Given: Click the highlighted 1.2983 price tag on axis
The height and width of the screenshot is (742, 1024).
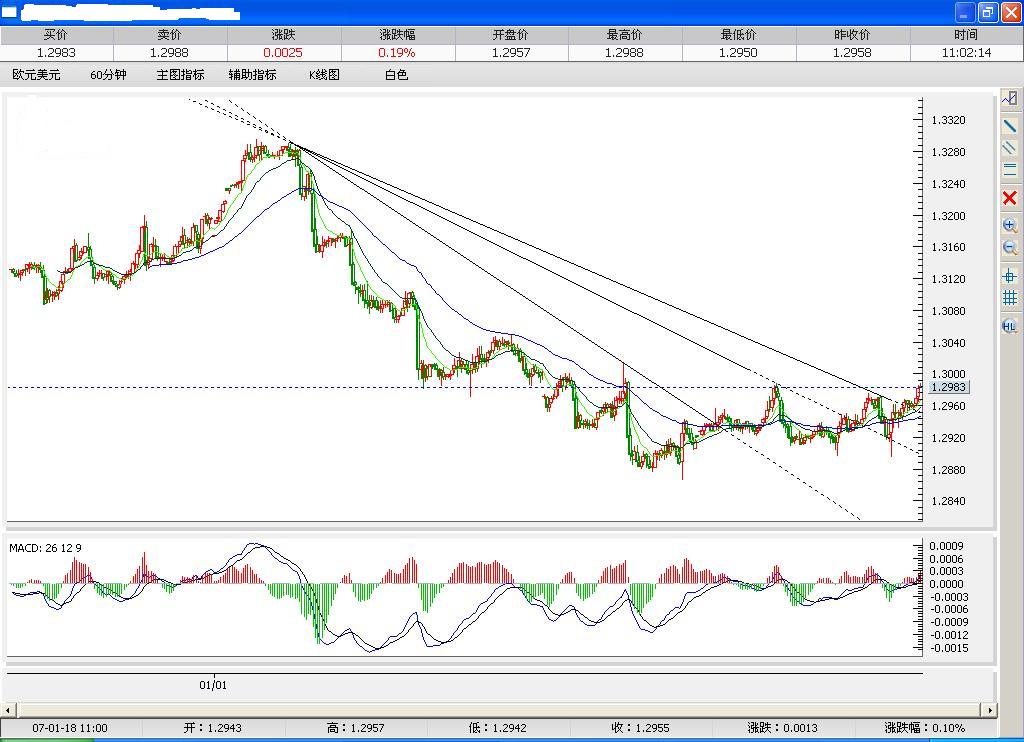Looking at the screenshot, I should point(947,387).
